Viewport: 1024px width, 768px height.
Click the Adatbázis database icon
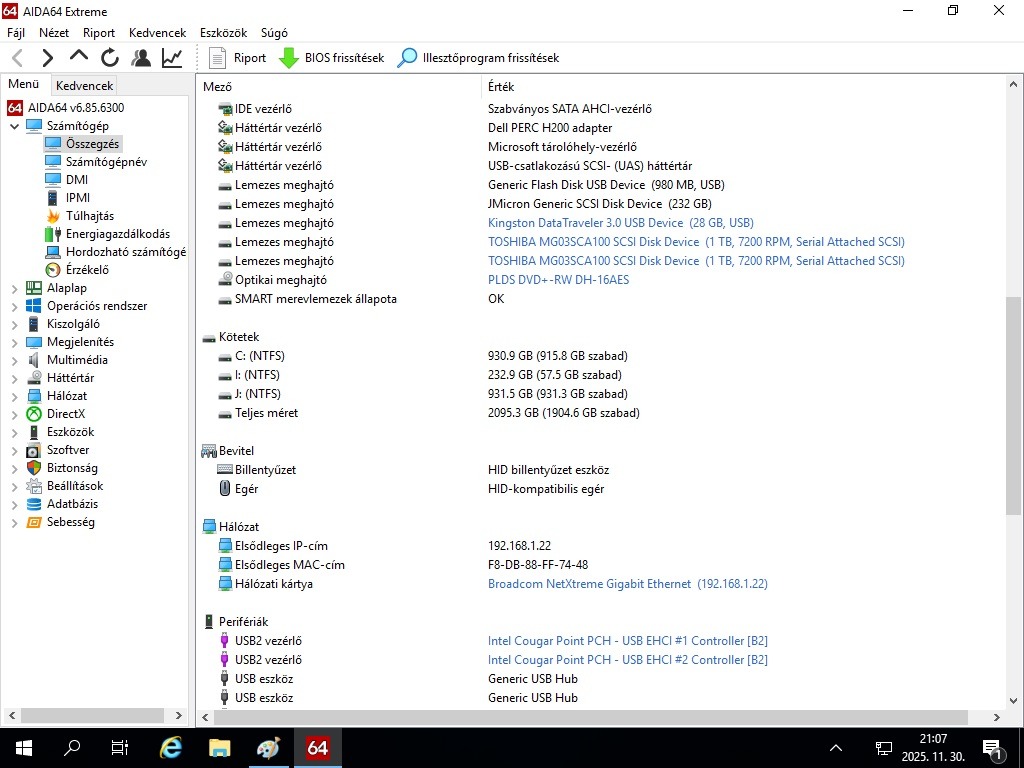(34, 504)
